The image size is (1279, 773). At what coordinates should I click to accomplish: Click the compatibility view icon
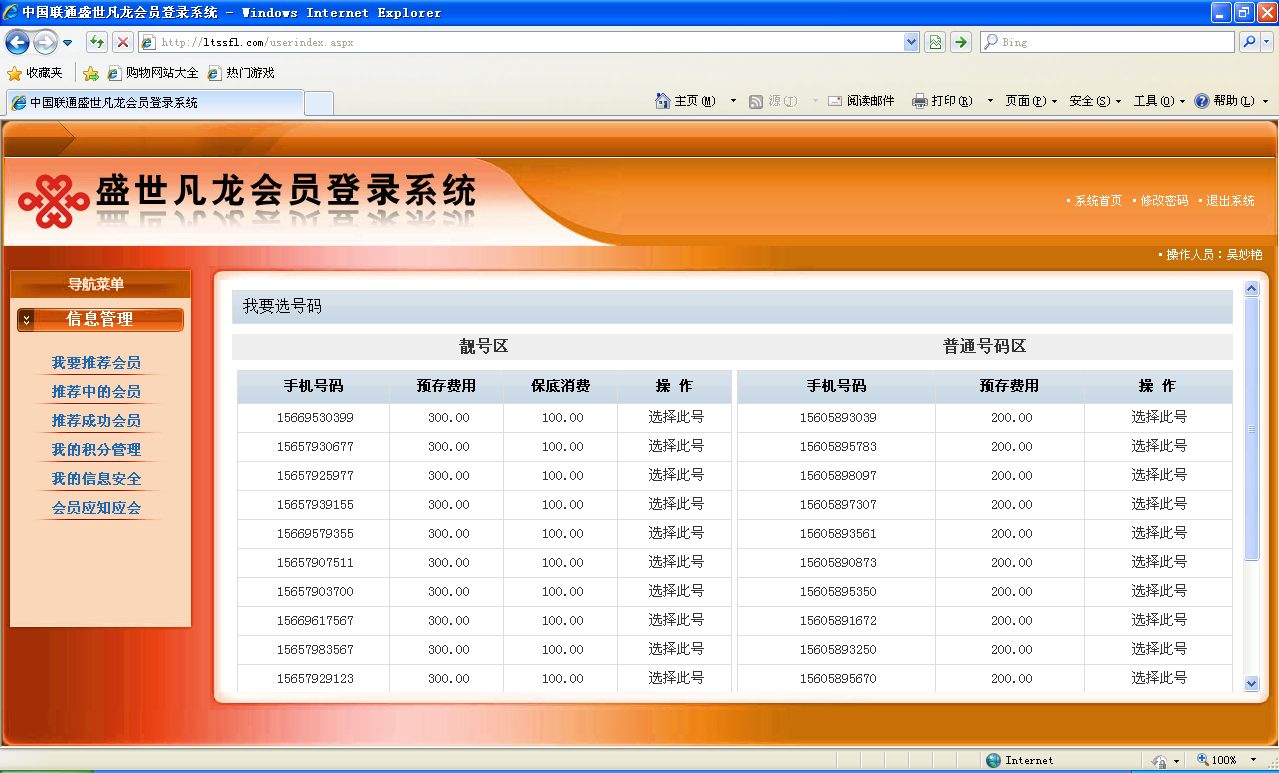[x=935, y=42]
